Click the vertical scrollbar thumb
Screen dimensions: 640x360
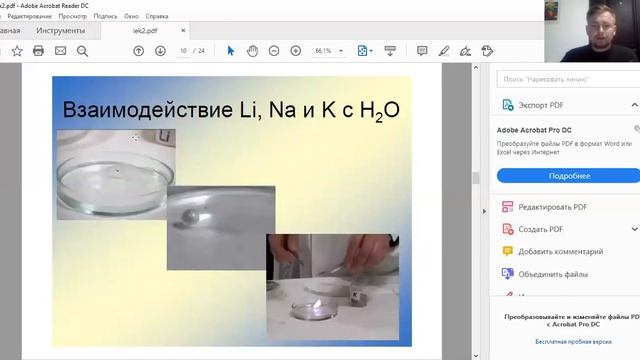pos(476,178)
